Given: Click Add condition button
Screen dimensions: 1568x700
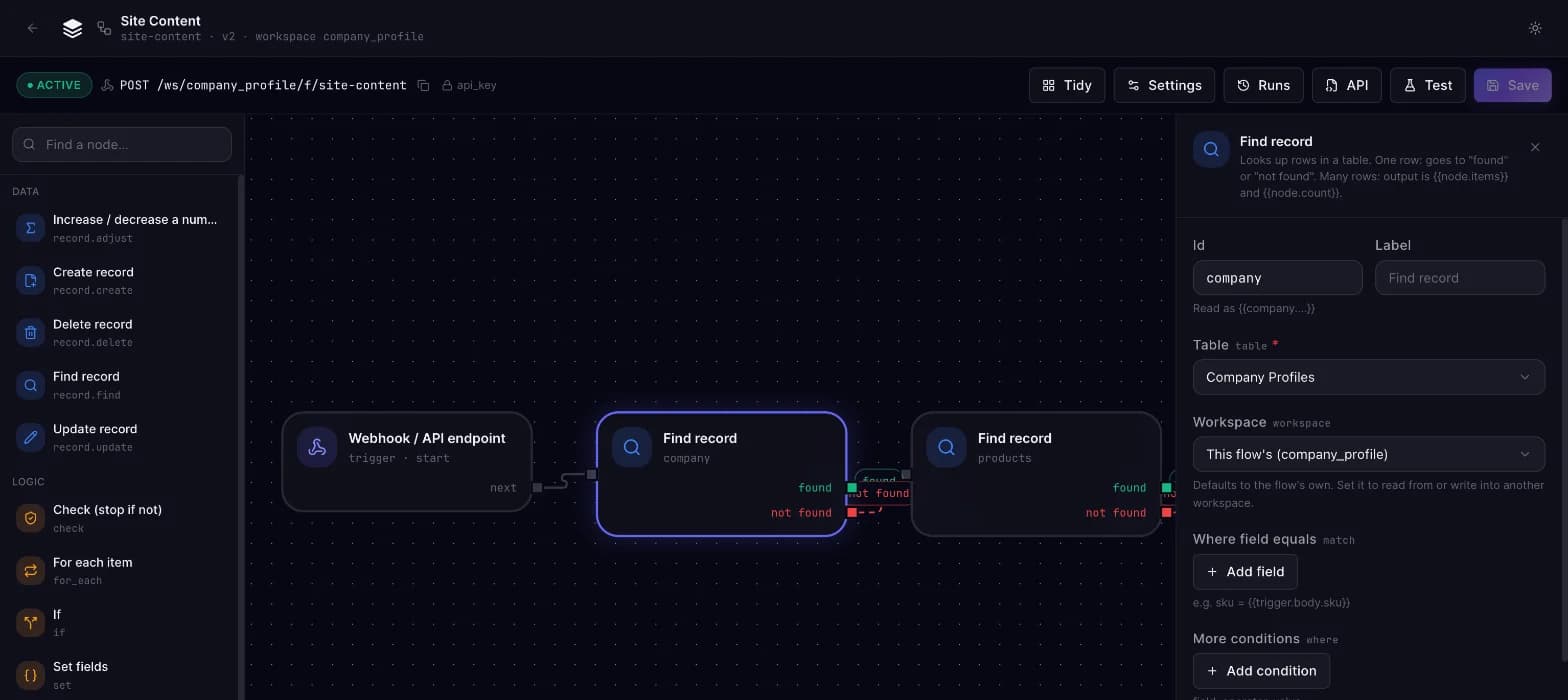Looking at the screenshot, I should (x=1261, y=671).
